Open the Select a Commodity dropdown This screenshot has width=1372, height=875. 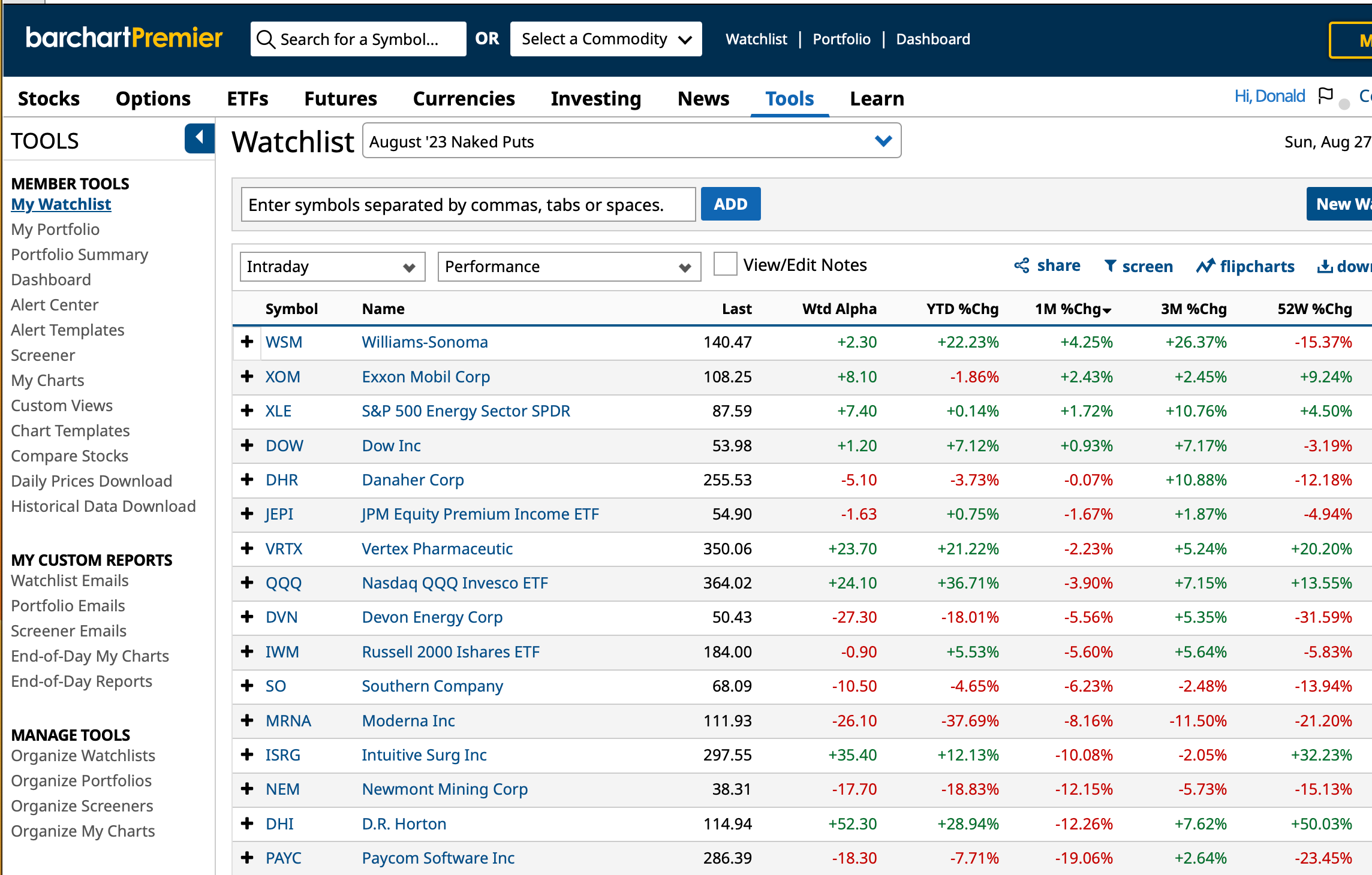click(606, 39)
